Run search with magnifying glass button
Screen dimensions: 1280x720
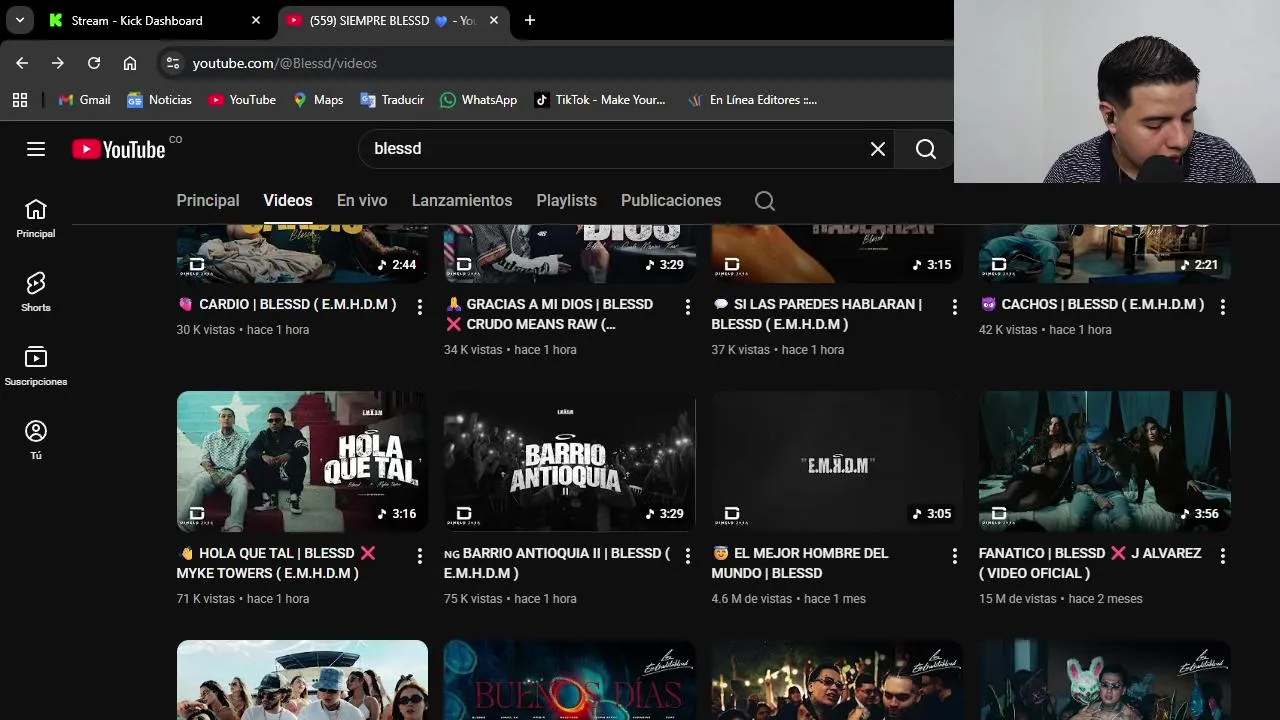[926, 149]
